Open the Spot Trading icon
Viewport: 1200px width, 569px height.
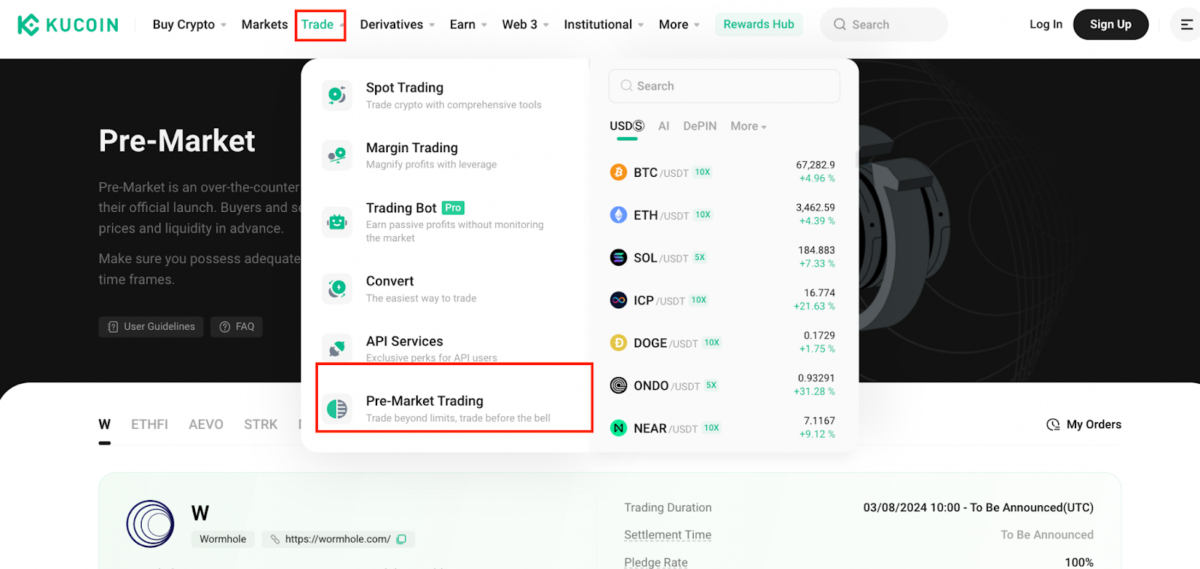coord(337,95)
